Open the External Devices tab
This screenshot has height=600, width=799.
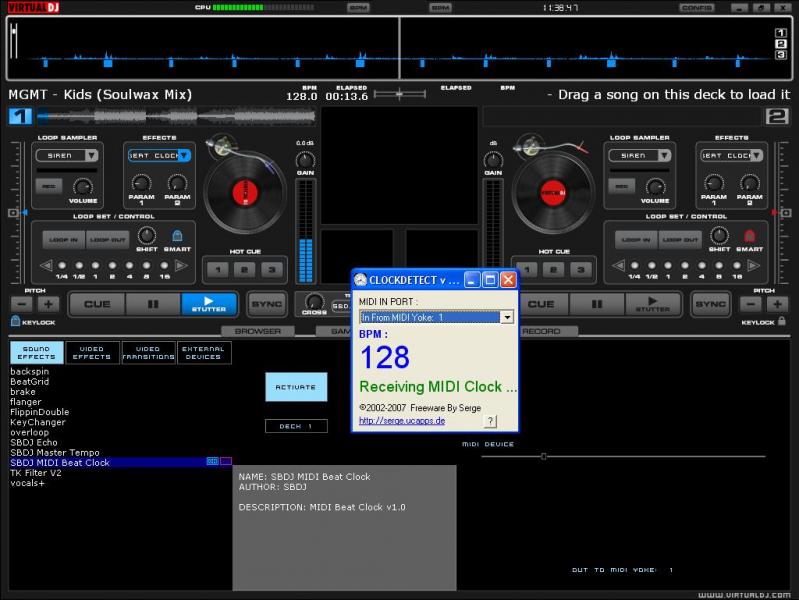click(203, 353)
